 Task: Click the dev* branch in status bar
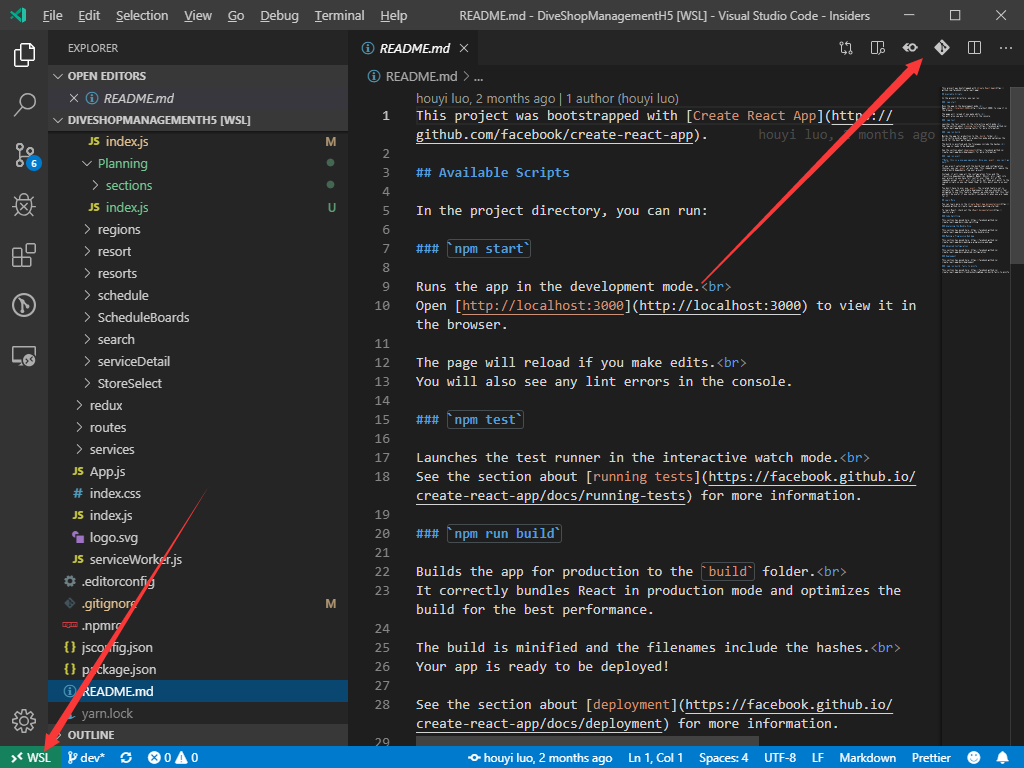click(87, 758)
